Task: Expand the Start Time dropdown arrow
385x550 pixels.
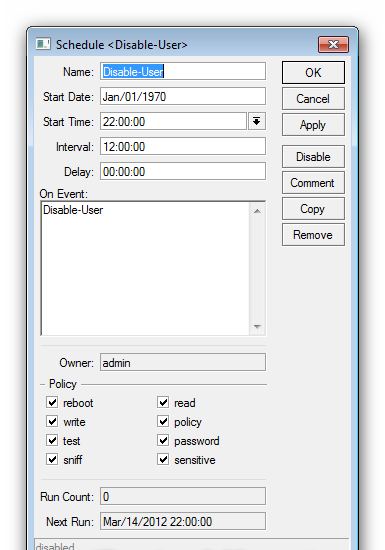Action: click(257, 121)
